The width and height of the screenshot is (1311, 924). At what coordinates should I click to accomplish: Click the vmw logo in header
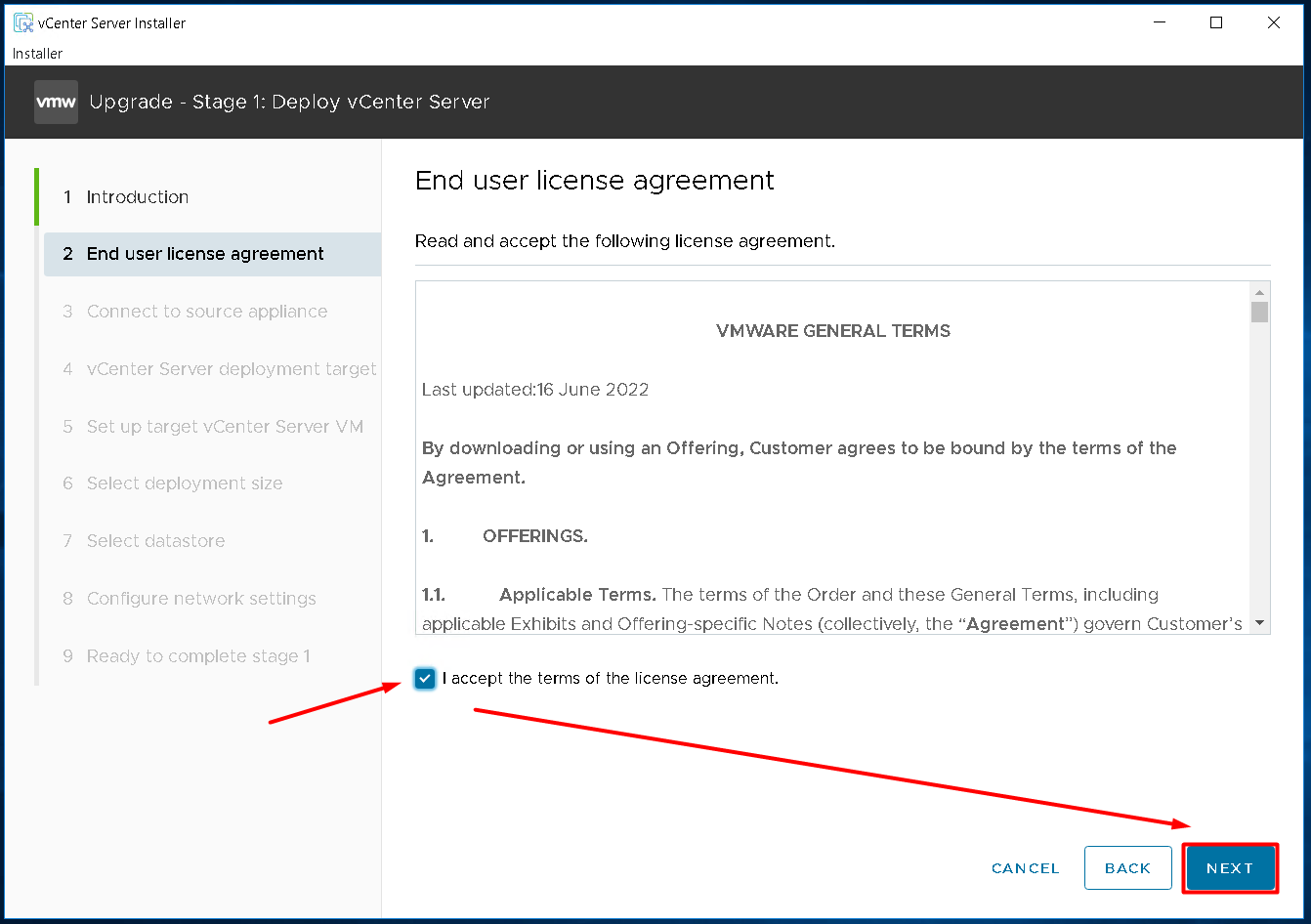point(56,102)
